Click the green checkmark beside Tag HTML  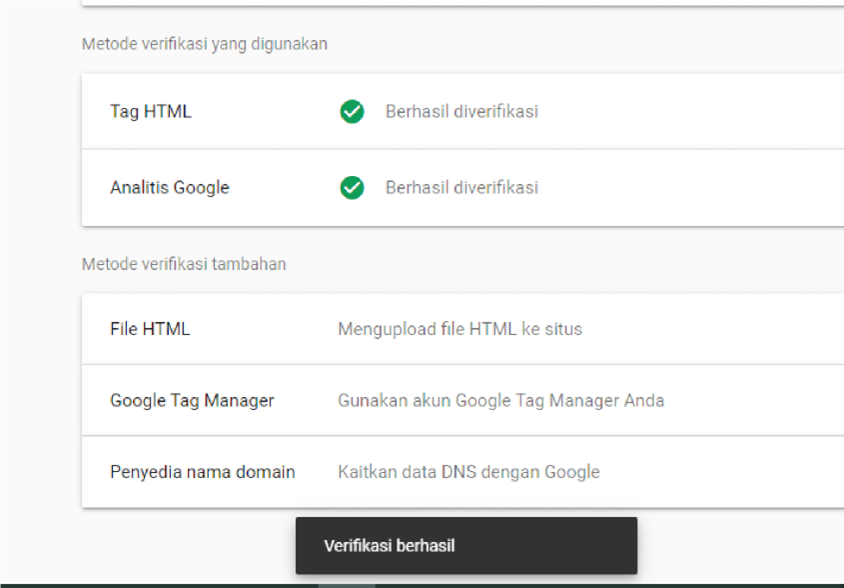click(x=352, y=111)
